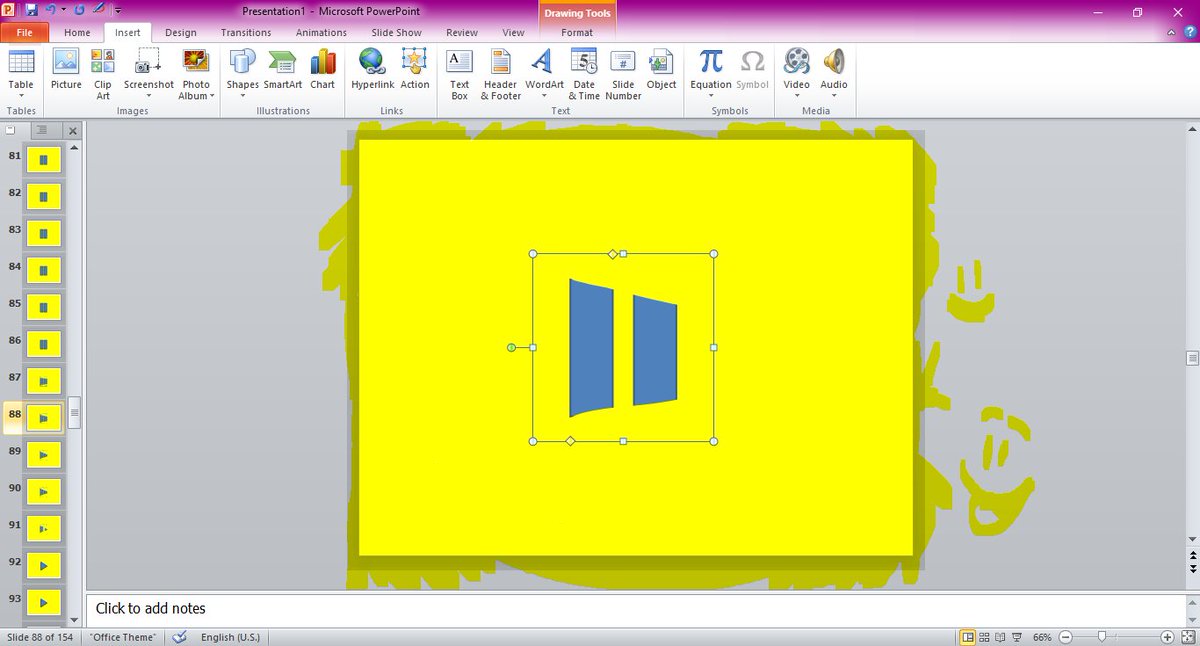Screen dimensions: 1200x646
Task: Switch to Normal view in status bar
Action: coord(967,637)
